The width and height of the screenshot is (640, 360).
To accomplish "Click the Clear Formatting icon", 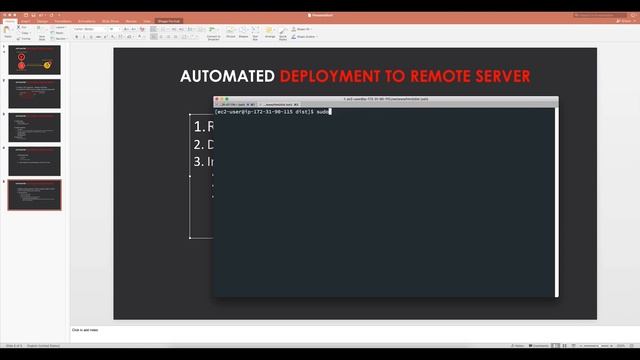I will (x=142, y=29).
